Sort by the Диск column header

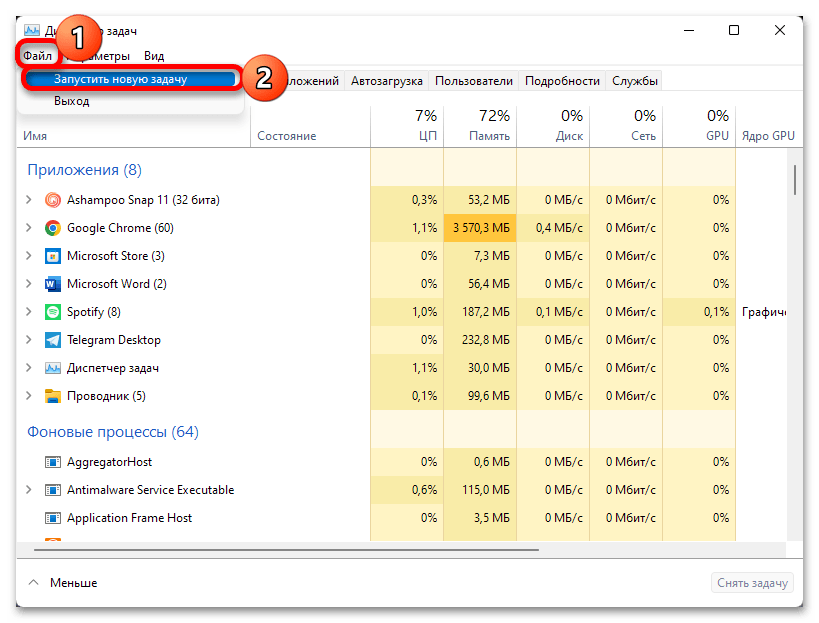tap(553, 127)
